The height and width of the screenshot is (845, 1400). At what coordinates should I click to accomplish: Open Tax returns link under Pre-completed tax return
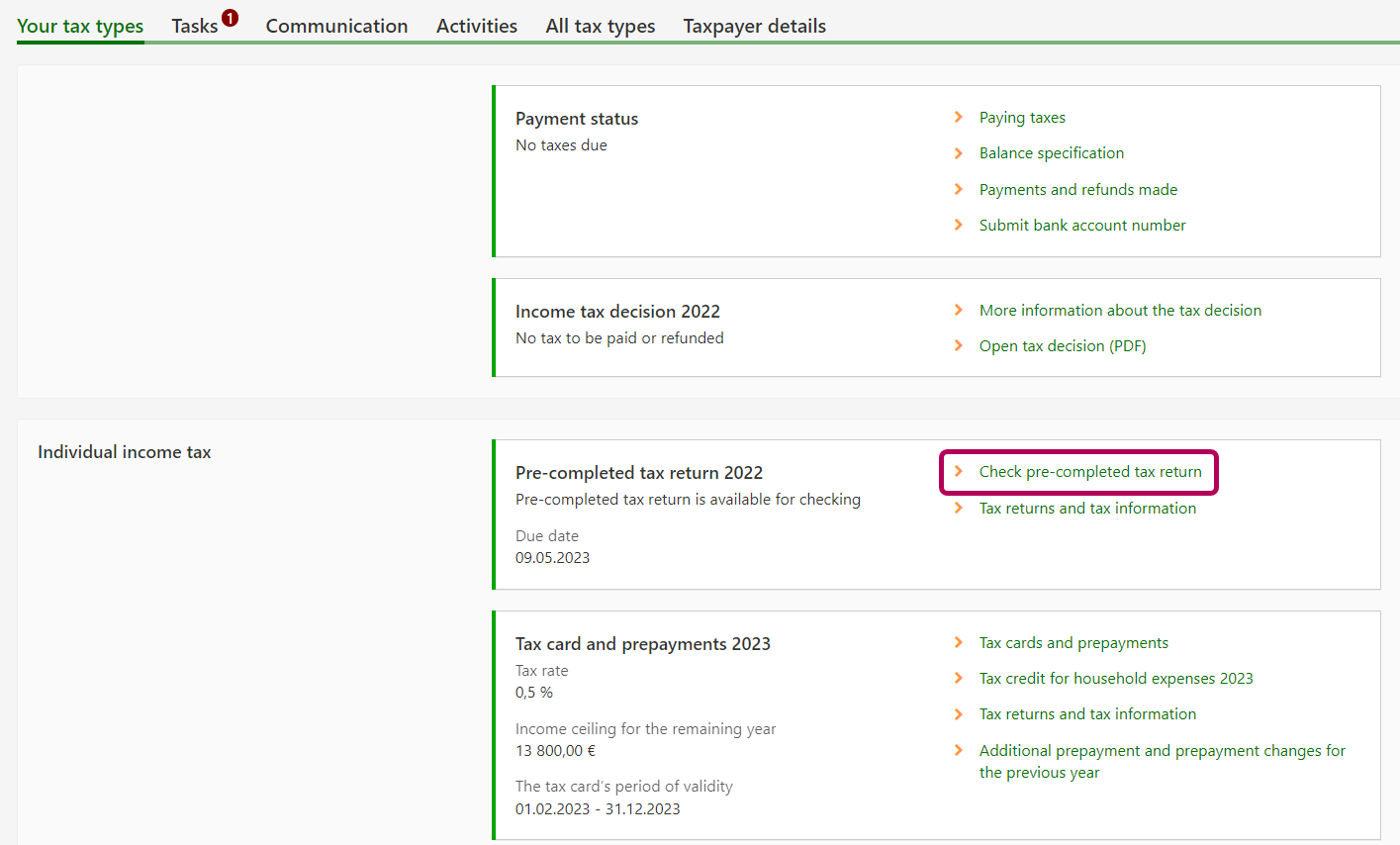pos(1087,508)
